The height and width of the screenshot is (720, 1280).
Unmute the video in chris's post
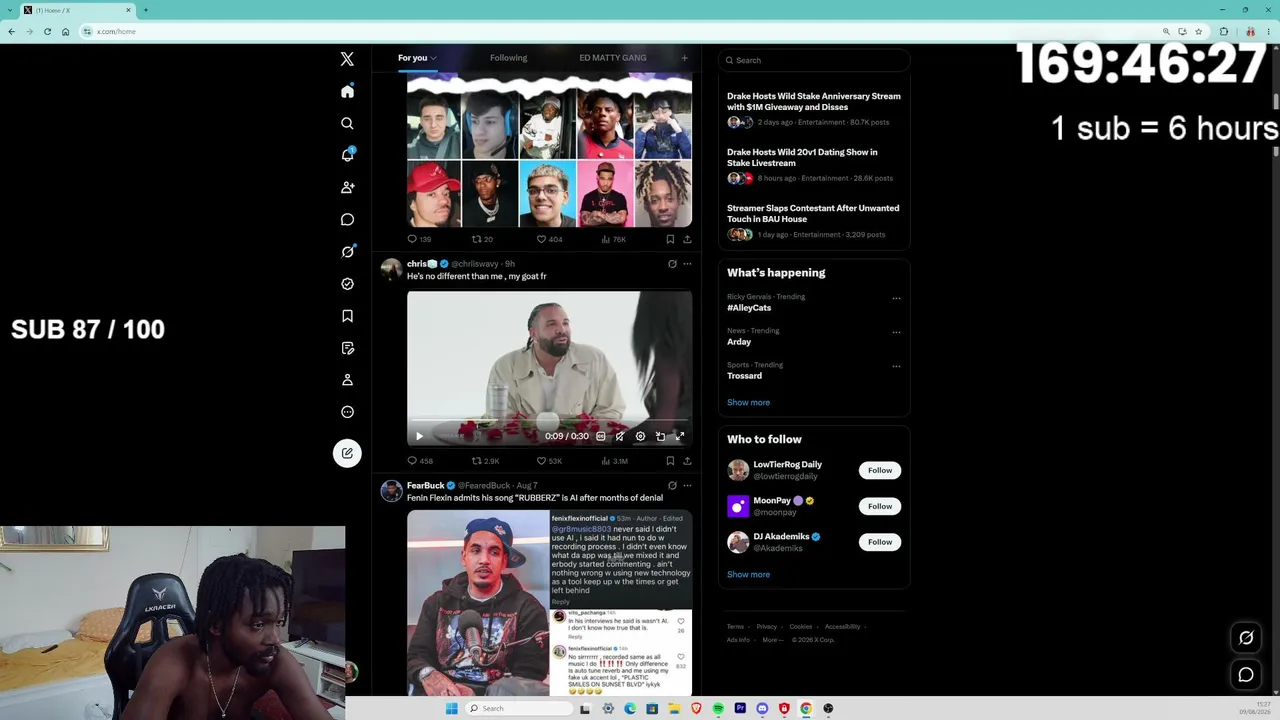tap(620, 436)
